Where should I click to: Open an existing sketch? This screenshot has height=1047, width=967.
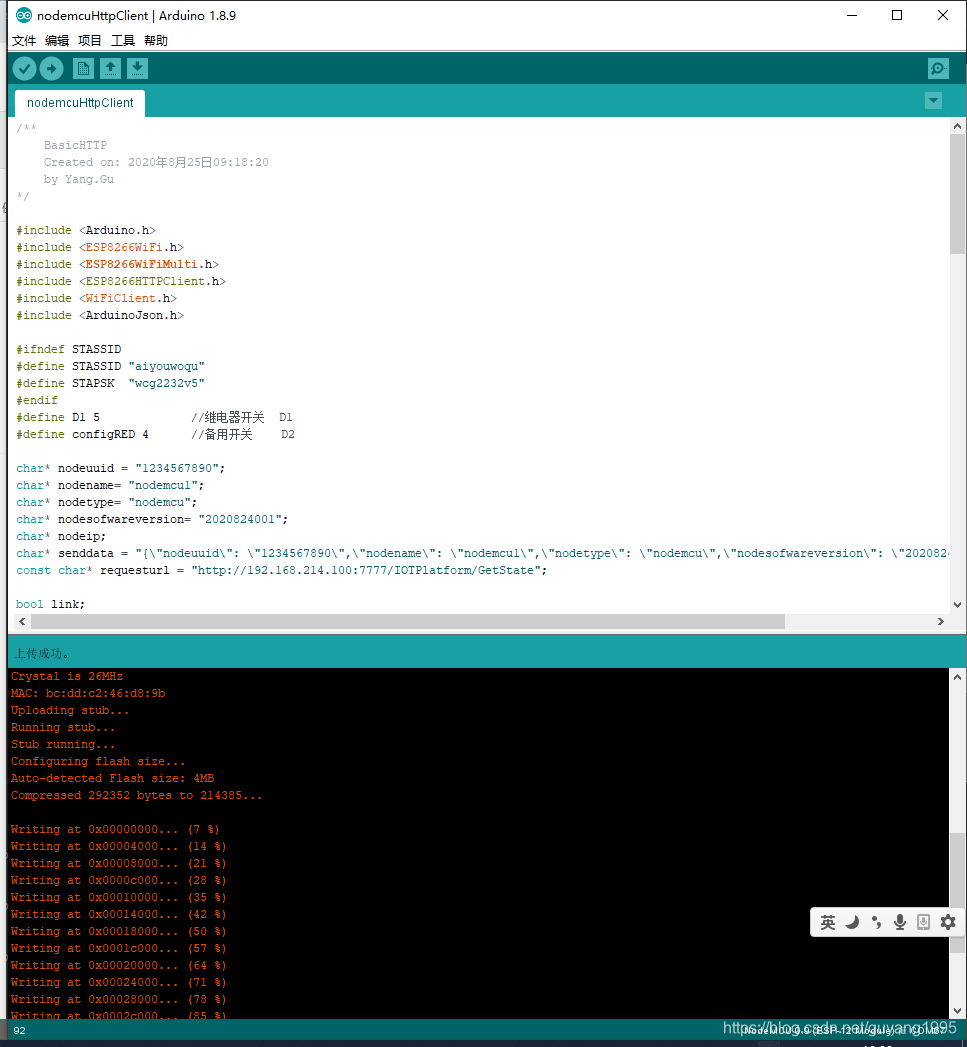[110, 68]
